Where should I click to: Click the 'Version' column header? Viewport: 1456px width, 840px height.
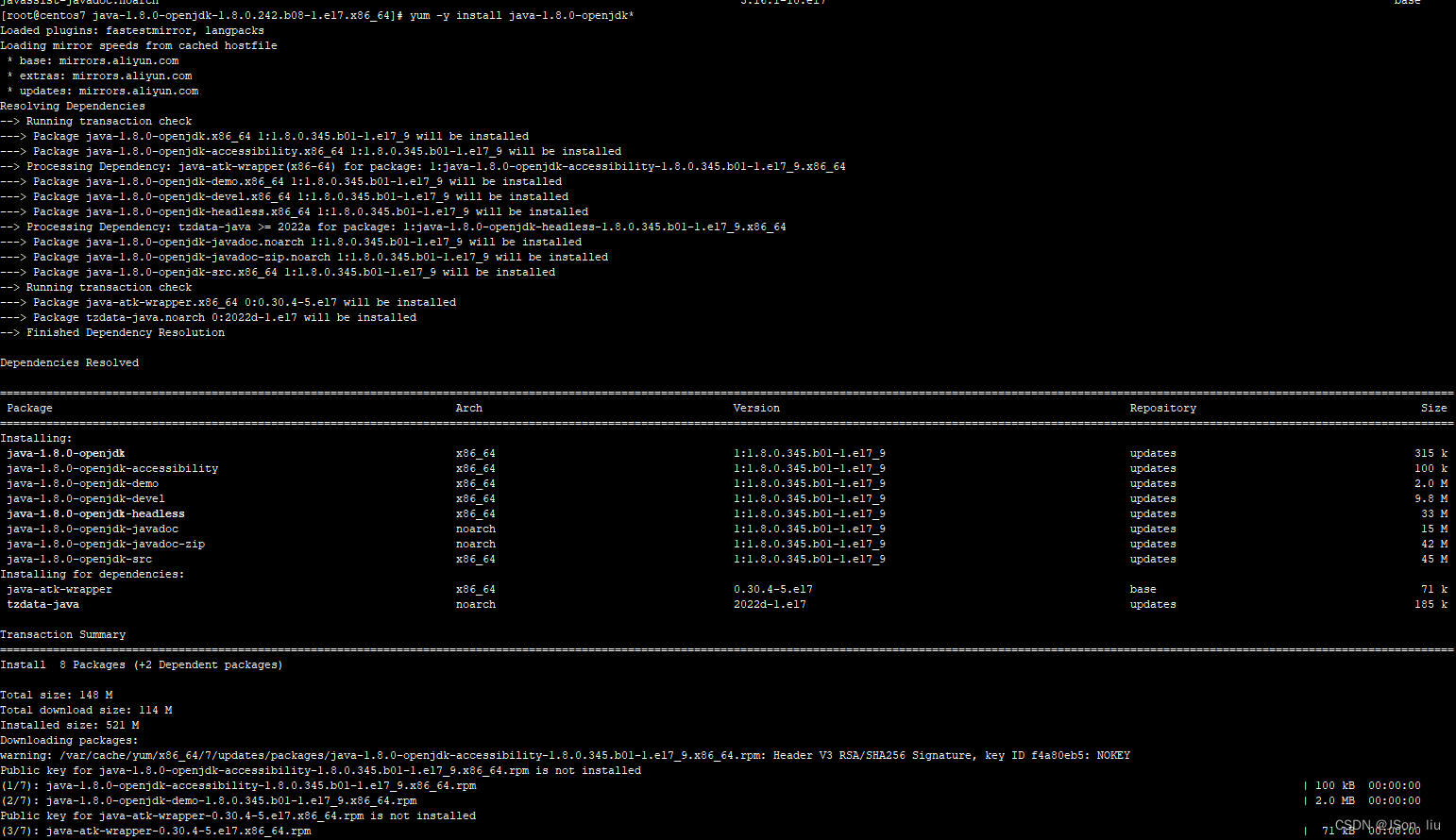pos(757,409)
